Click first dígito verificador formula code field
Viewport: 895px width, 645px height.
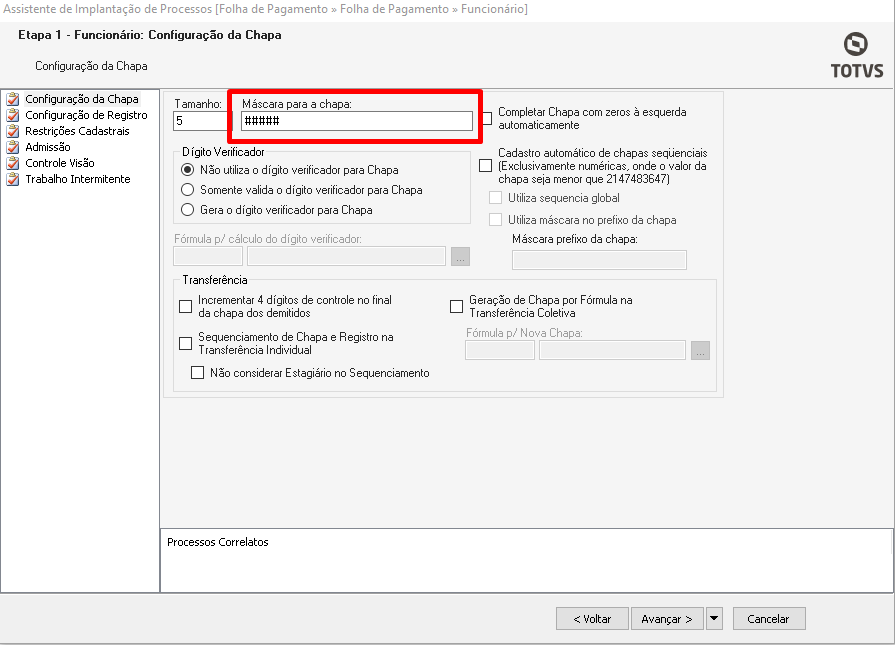click(208, 256)
